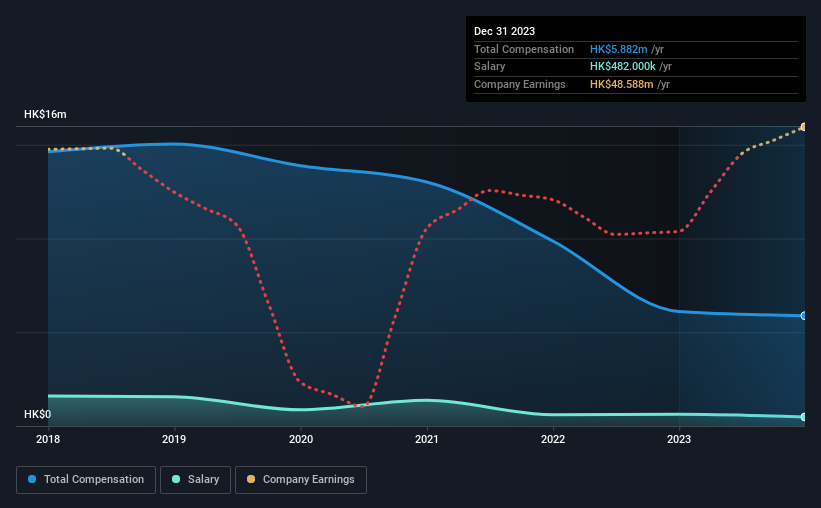Click the HK$48.588m company earnings value
Image resolution: width=821 pixels, height=508 pixels.
[x=622, y=84]
